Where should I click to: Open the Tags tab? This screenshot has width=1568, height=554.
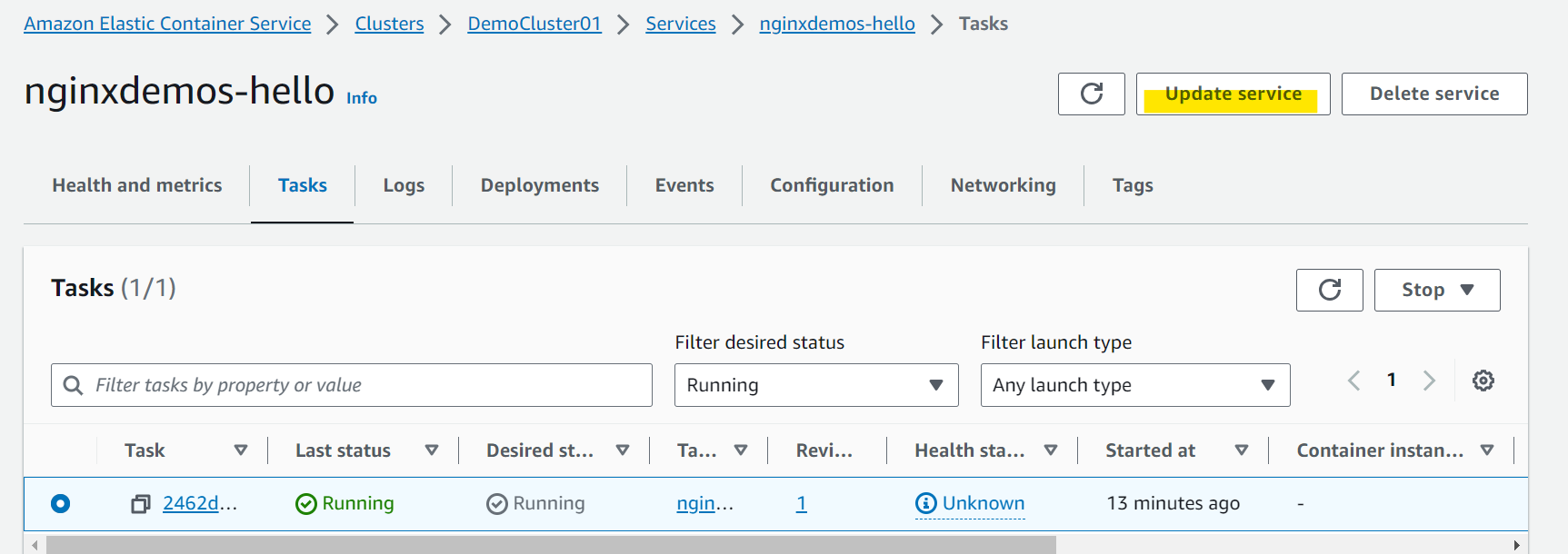[1133, 185]
